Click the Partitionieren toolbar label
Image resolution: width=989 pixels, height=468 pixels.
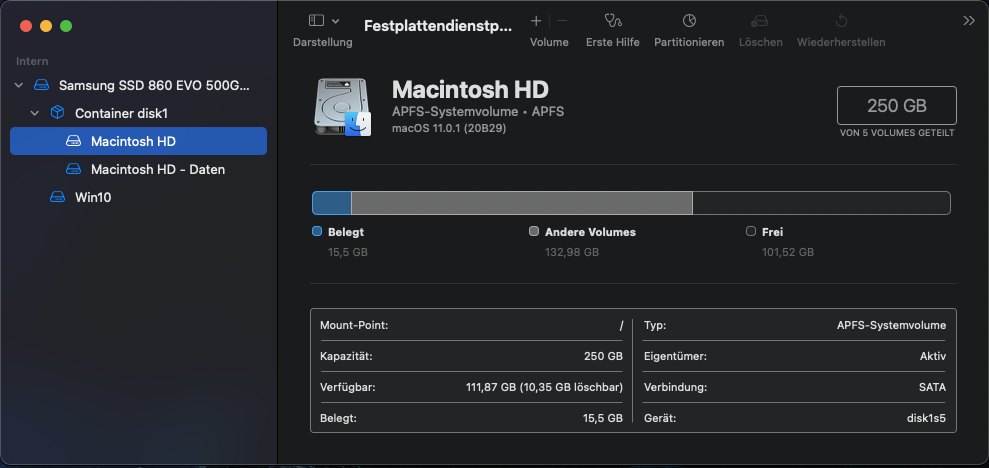click(x=689, y=42)
